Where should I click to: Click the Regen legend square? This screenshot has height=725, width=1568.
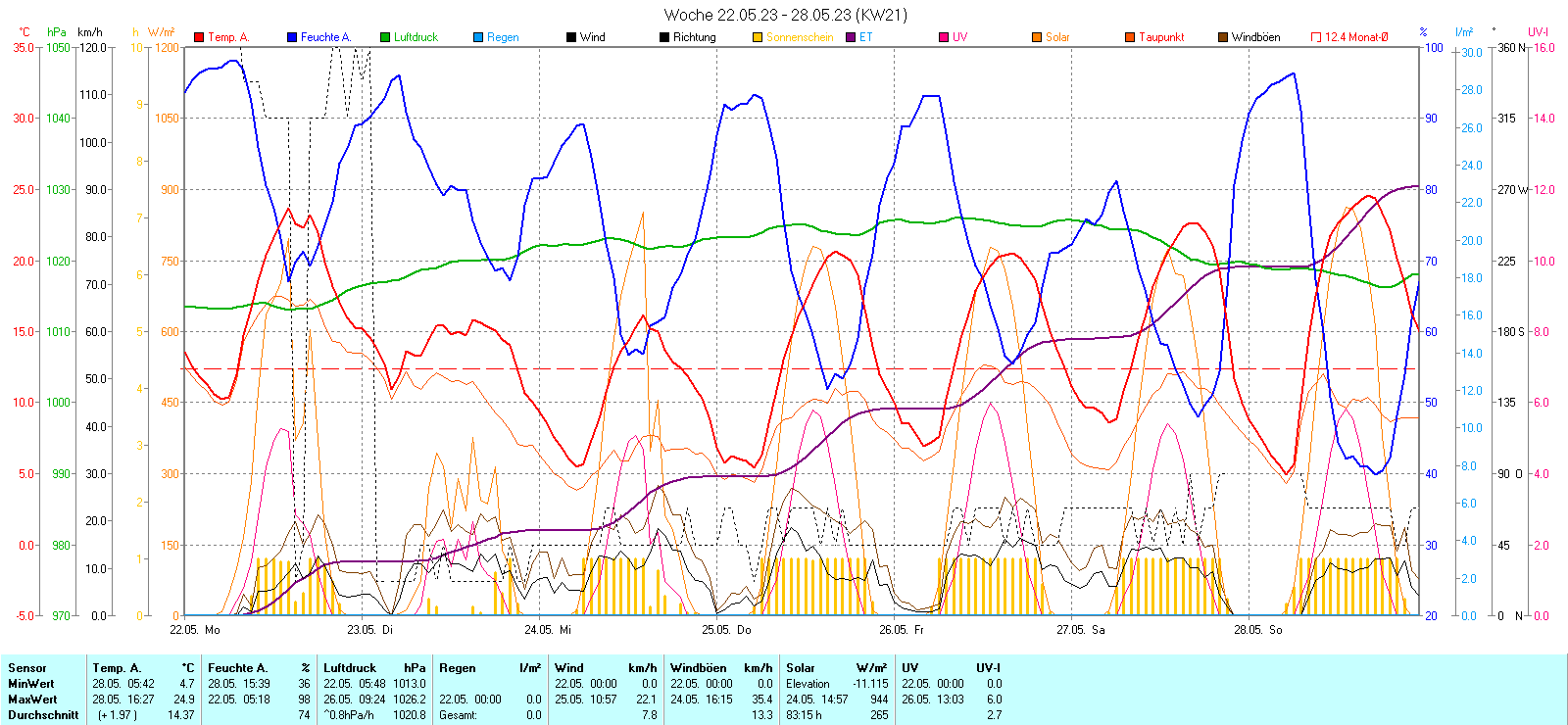[478, 37]
